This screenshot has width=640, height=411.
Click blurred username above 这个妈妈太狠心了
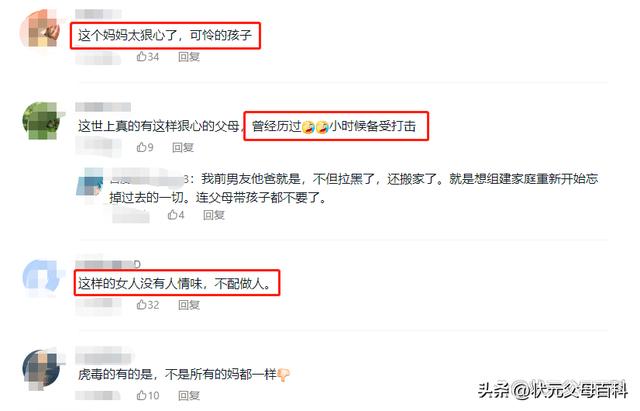pyautogui.click(x=98, y=14)
